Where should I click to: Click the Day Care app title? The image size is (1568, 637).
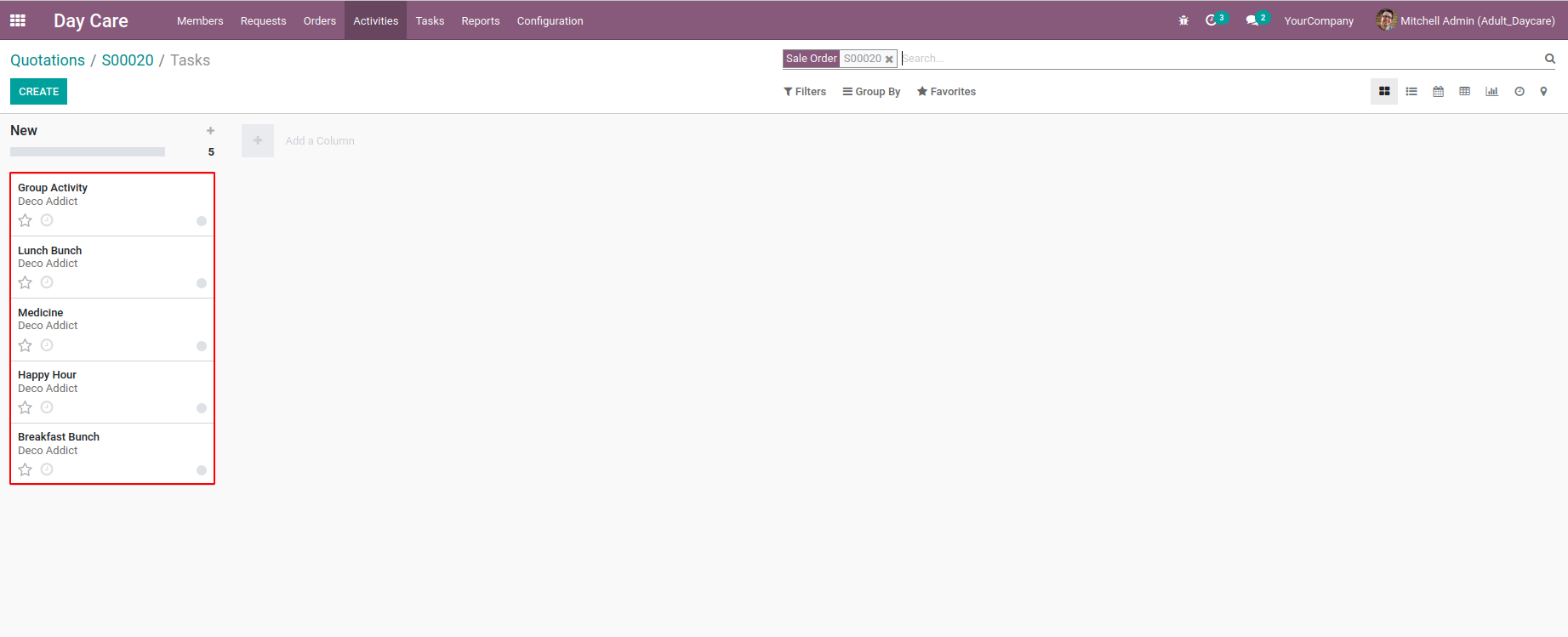coord(91,20)
